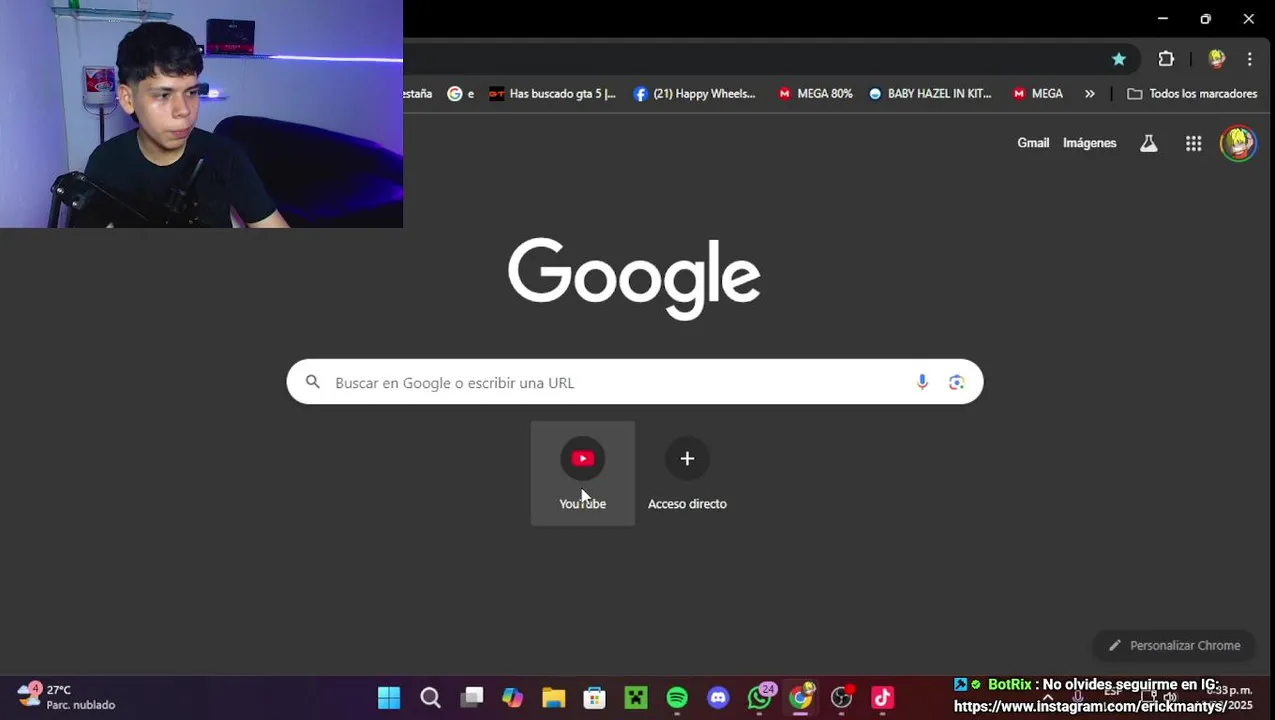This screenshot has width=1275, height=720.
Task: Open the 'BABY HAZEL IN KIT...' bookmark
Action: [929, 93]
